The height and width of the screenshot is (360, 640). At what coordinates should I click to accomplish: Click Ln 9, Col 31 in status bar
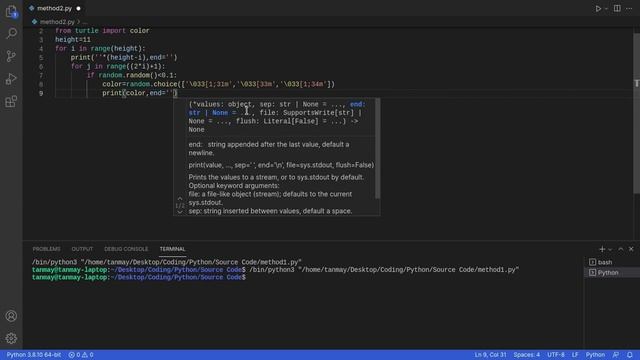(x=490, y=355)
